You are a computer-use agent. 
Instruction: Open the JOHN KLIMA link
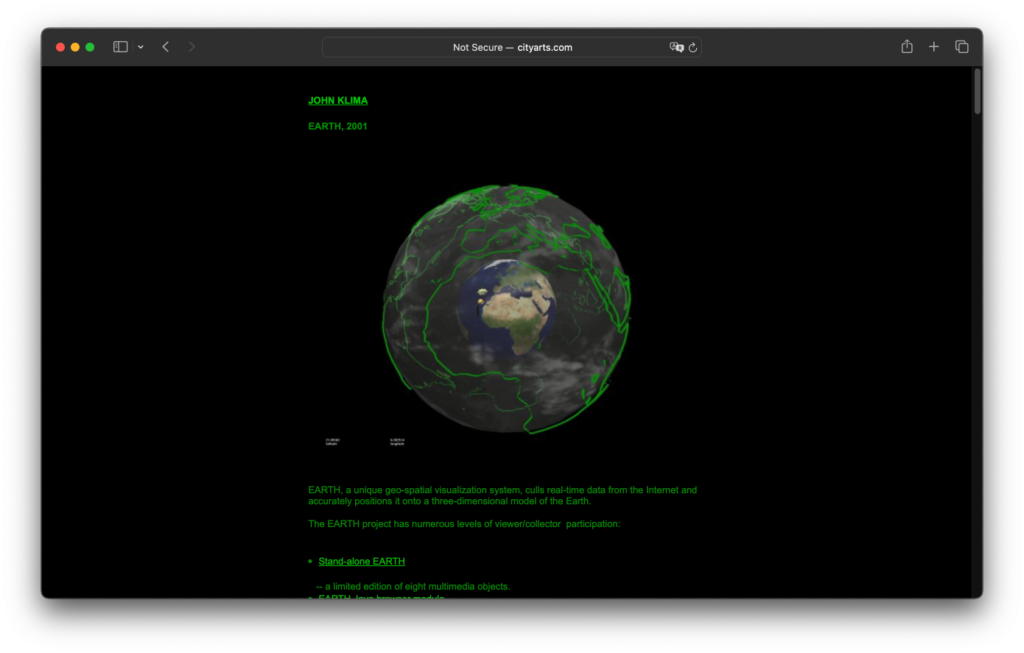coord(338,100)
